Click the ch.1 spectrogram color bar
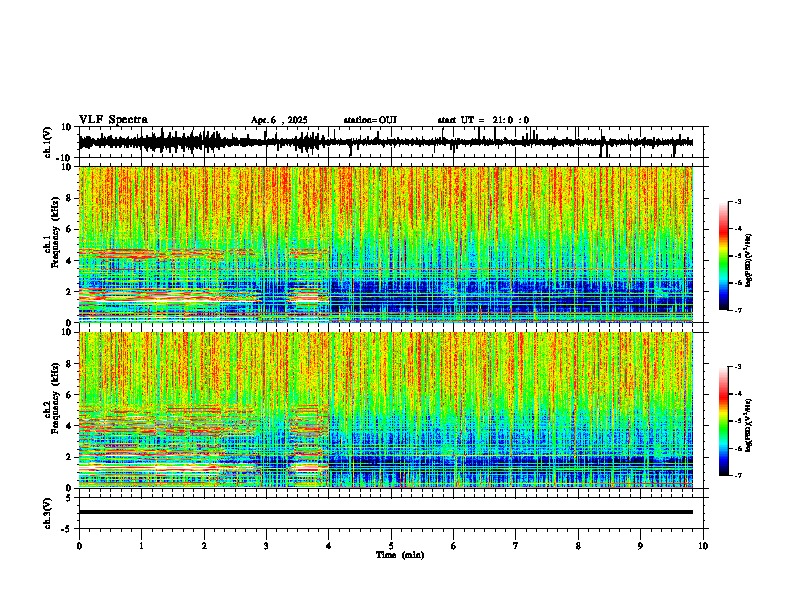This screenshot has height=612, width=792. click(x=724, y=256)
